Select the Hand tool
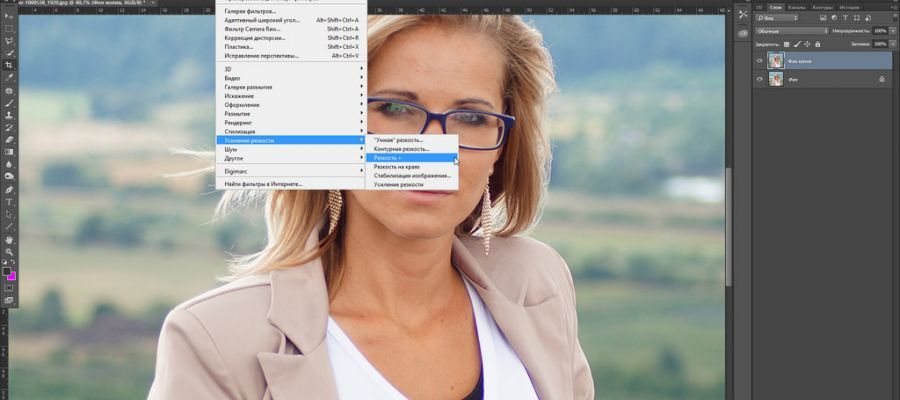Screen dimensions: 900x400 click(9, 240)
